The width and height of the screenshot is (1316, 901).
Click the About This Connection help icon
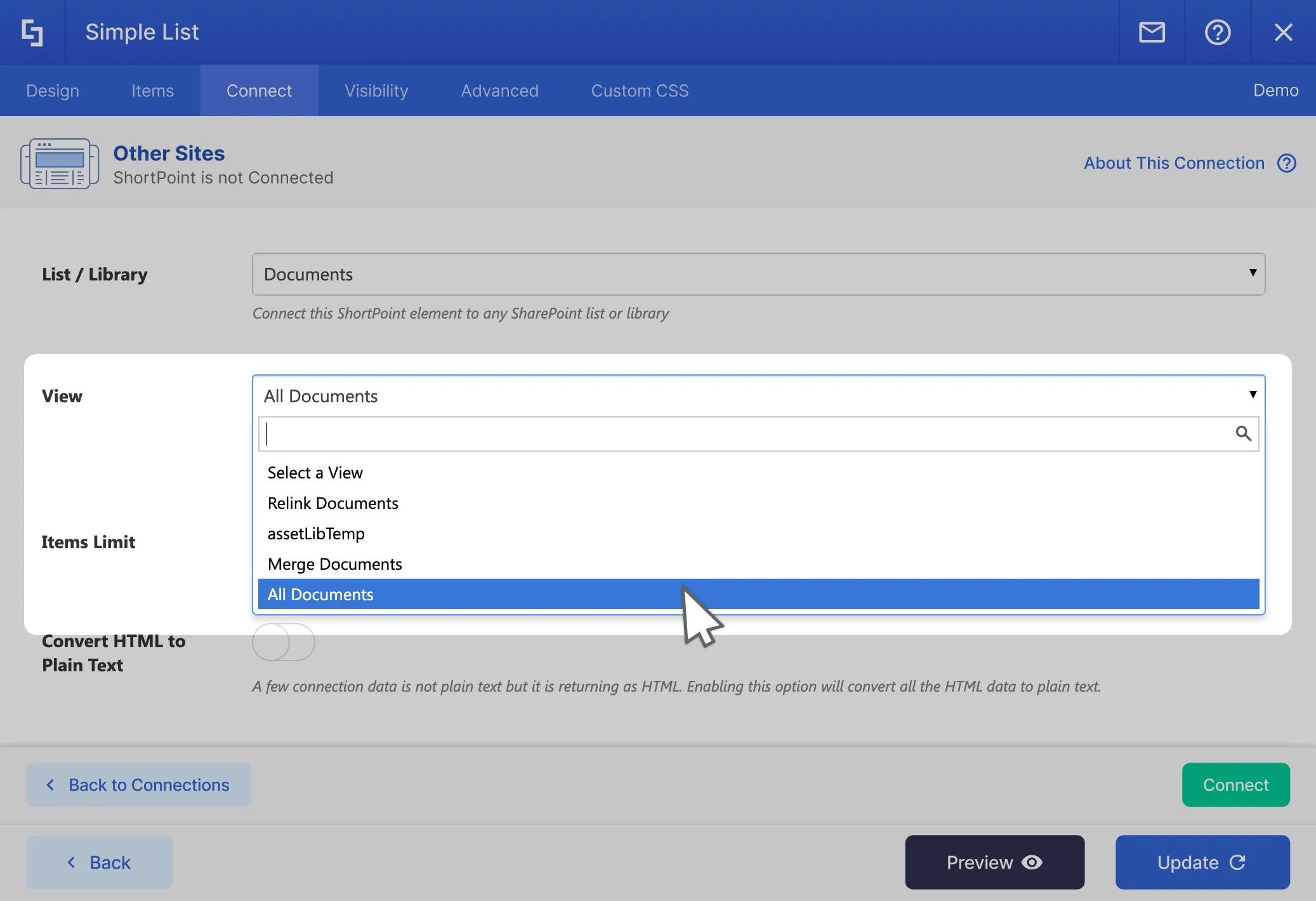(1286, 163)
